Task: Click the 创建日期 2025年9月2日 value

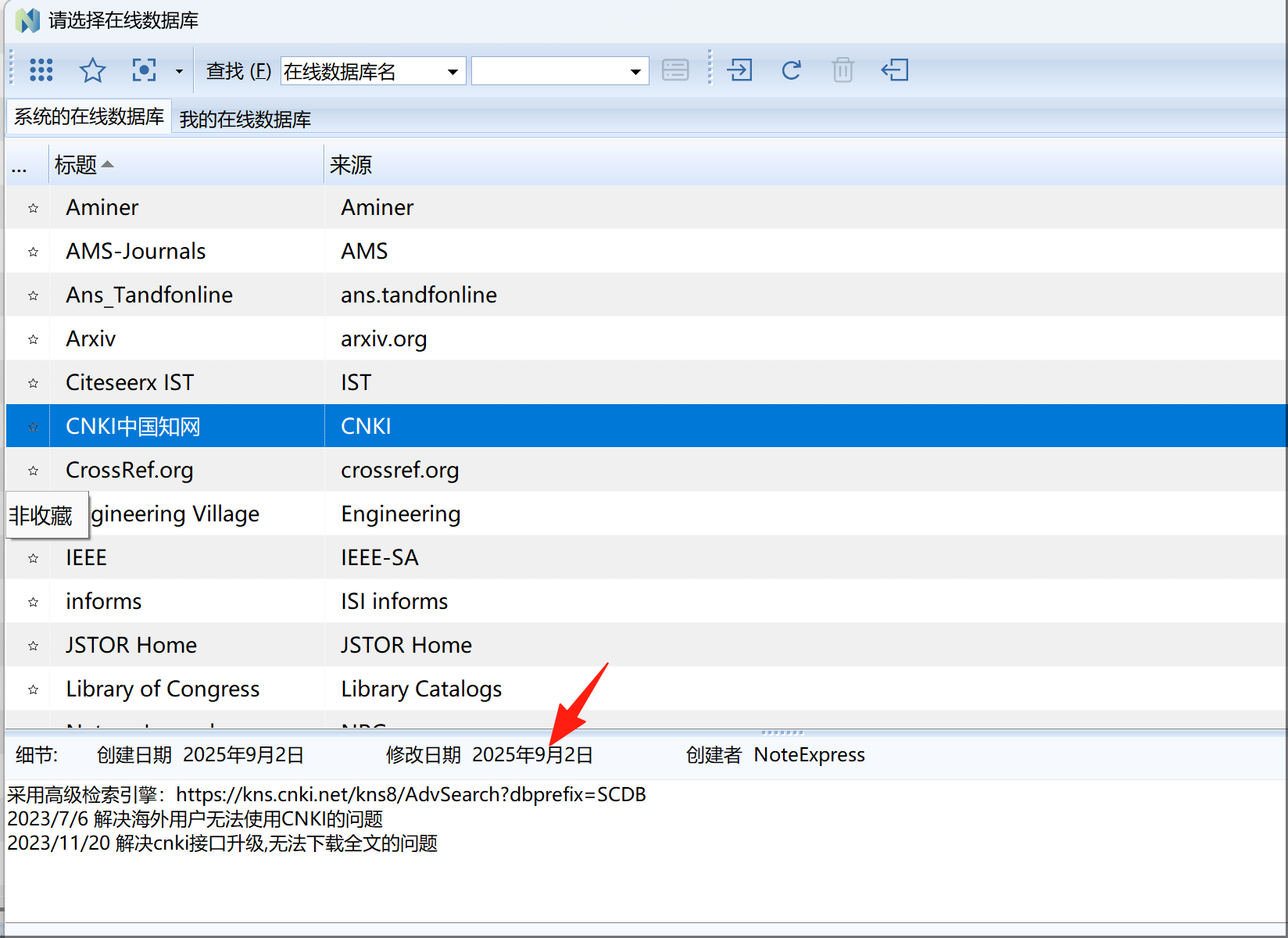Action: (243, 754)
